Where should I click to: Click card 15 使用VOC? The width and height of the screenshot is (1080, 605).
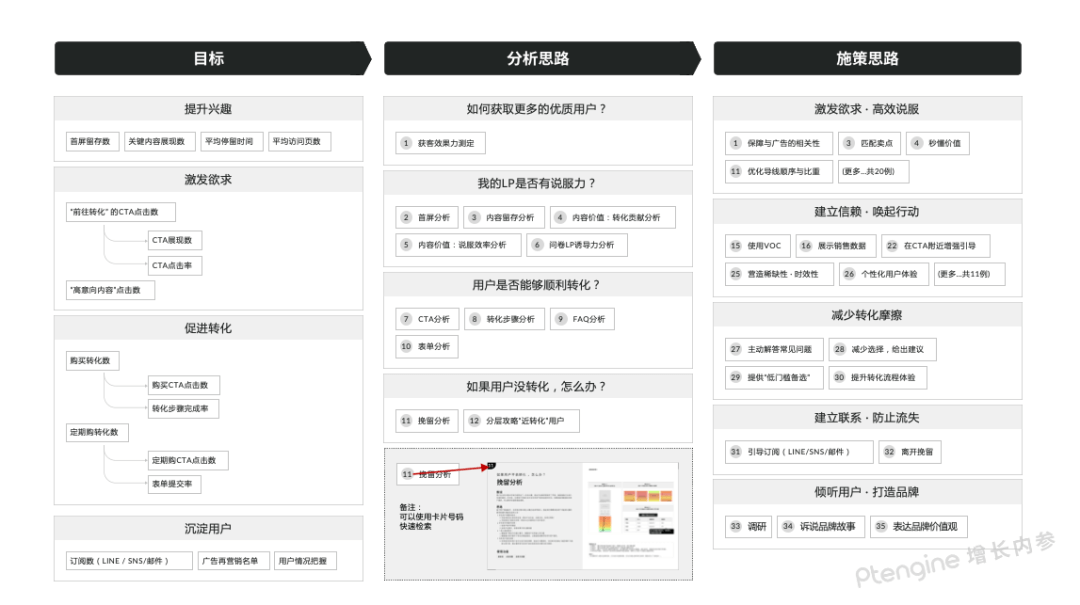coord(758,246)
